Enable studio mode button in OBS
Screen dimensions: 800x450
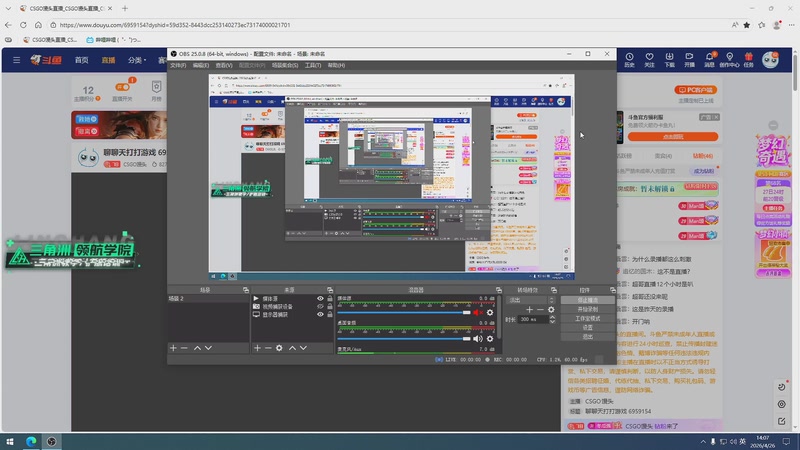[x=588, y=318]
